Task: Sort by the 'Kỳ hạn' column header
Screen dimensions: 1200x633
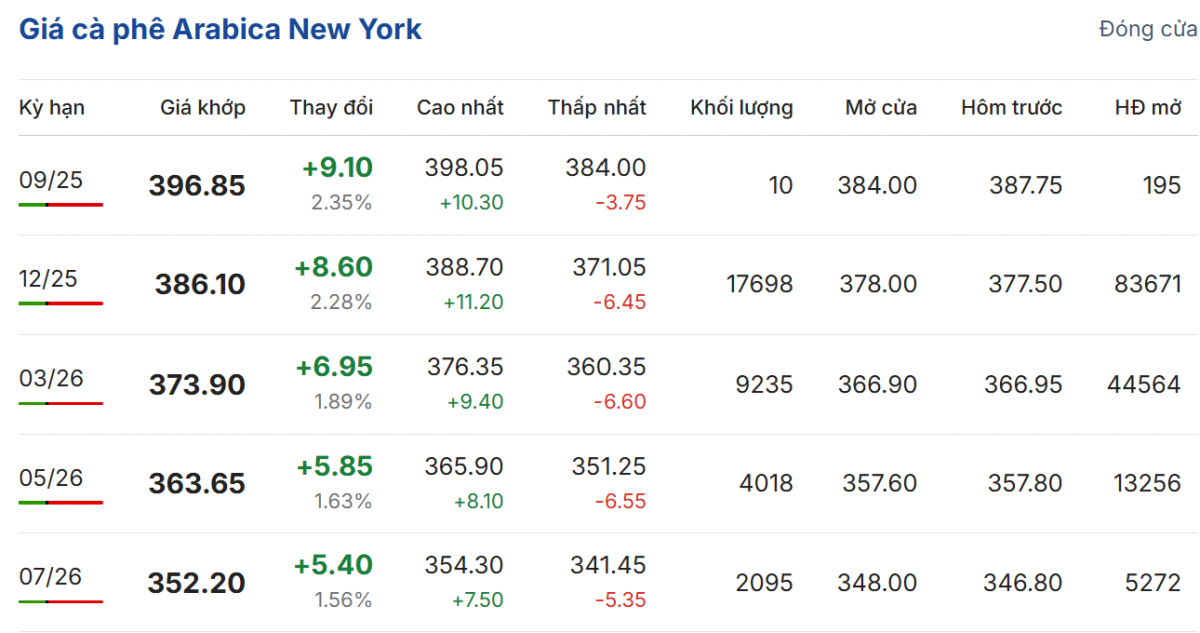Action: tap(52, 108)
